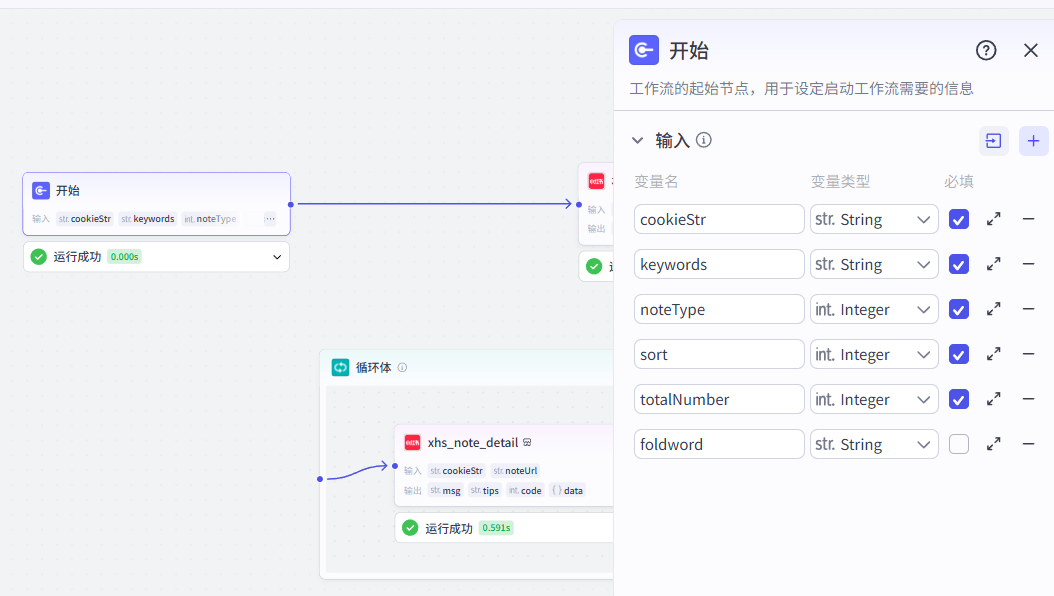
Task: Expand the cookieStr variable editor
Action: (994, 219)
